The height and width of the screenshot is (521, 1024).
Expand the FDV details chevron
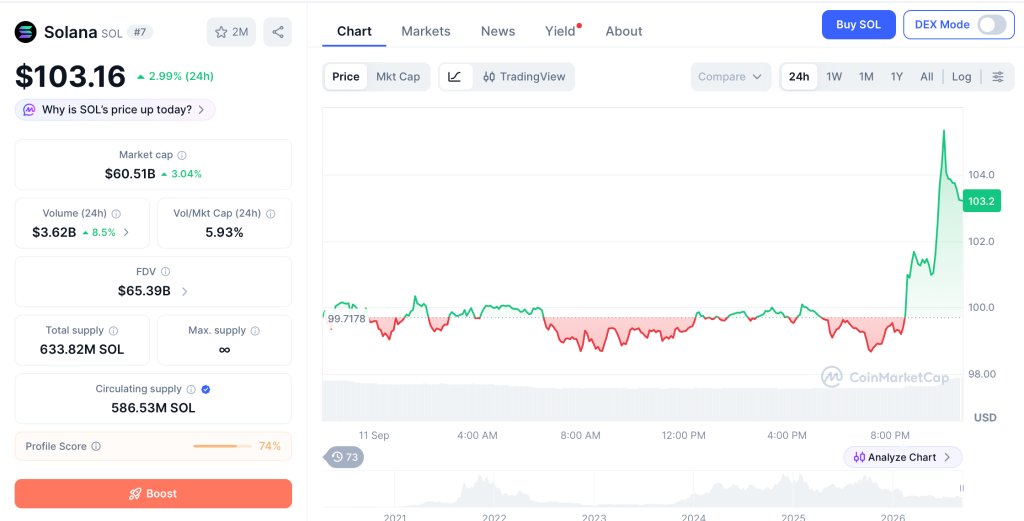coord(185,291)
